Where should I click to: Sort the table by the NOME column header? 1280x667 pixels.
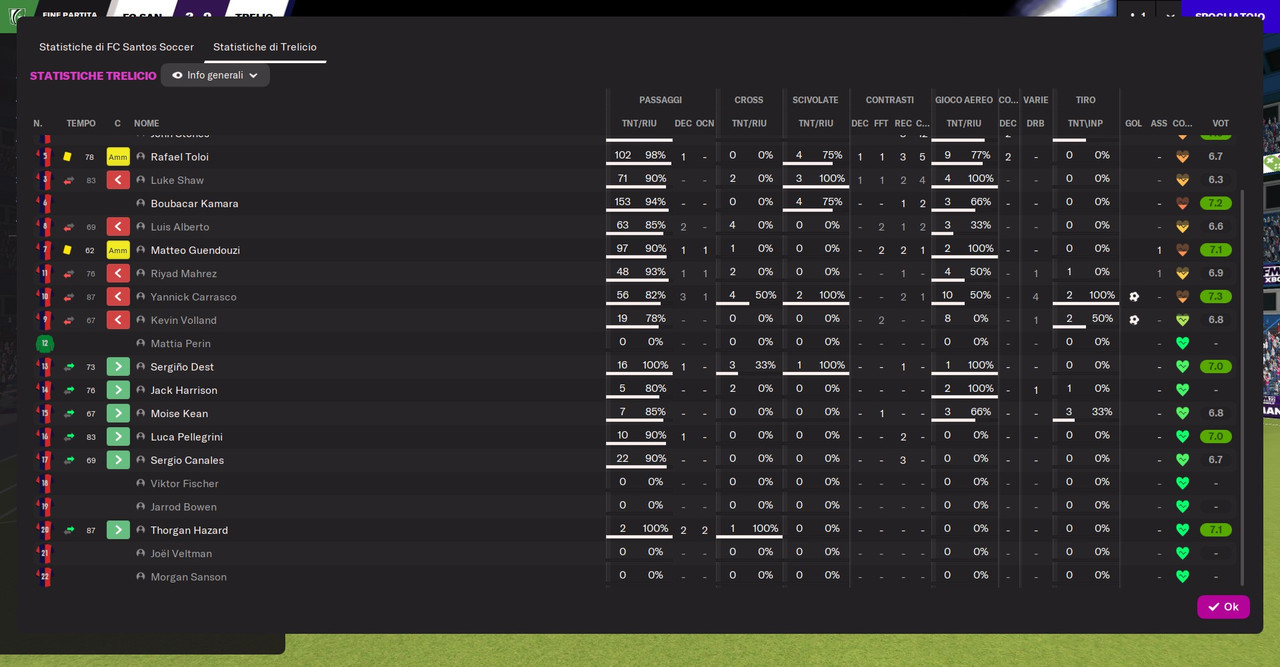coord(147,124)
